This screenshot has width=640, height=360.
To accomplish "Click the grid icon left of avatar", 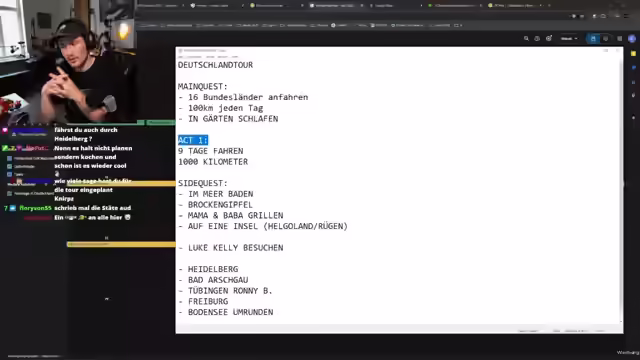I will coord(620,38).
